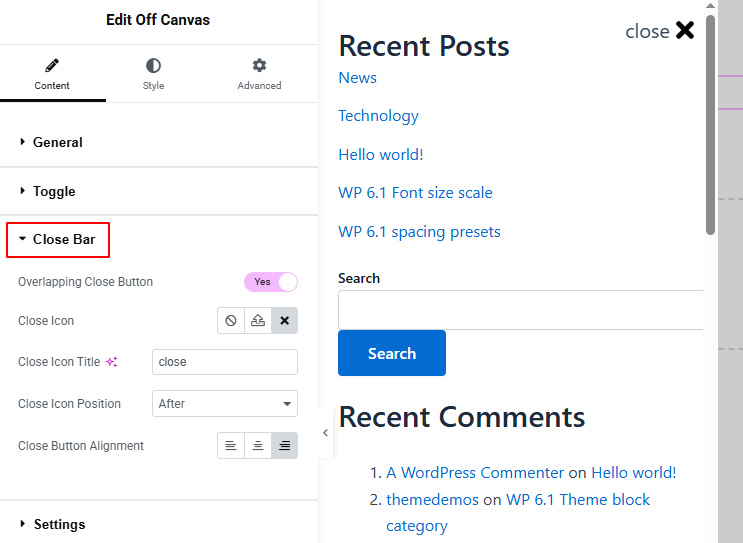Open the Close Icon Position dropdown
Viewport: 743px width, 543px height.
click(225, 404)
